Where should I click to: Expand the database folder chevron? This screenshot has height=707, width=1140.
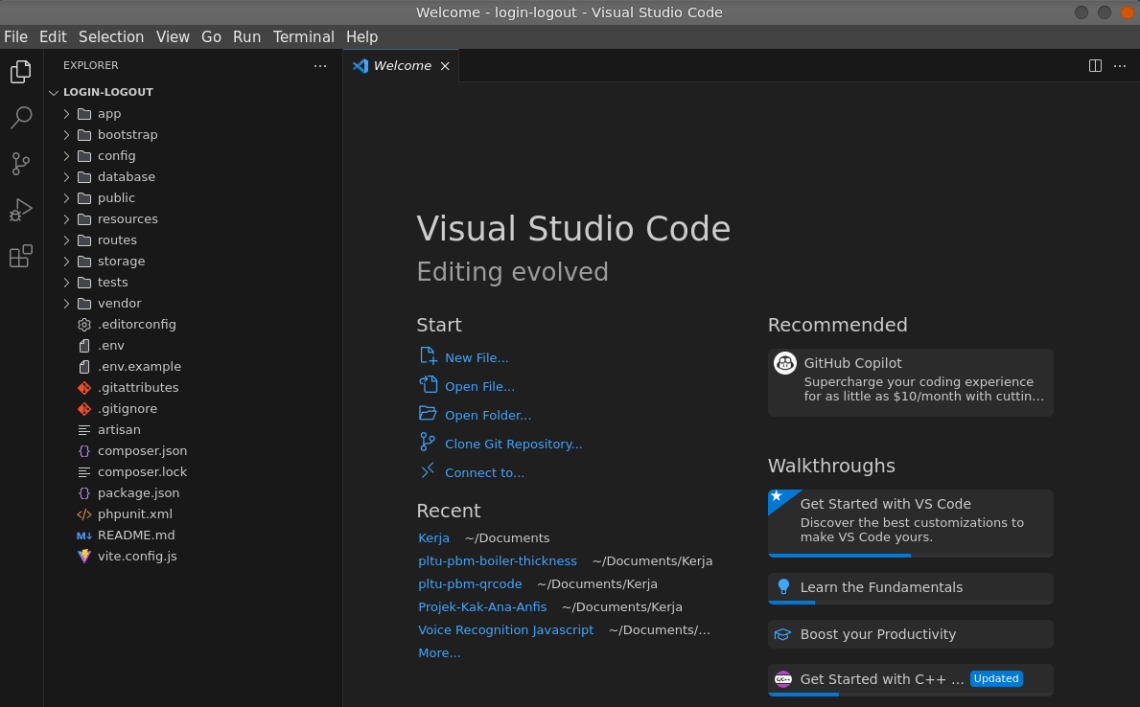pos(66,177)
